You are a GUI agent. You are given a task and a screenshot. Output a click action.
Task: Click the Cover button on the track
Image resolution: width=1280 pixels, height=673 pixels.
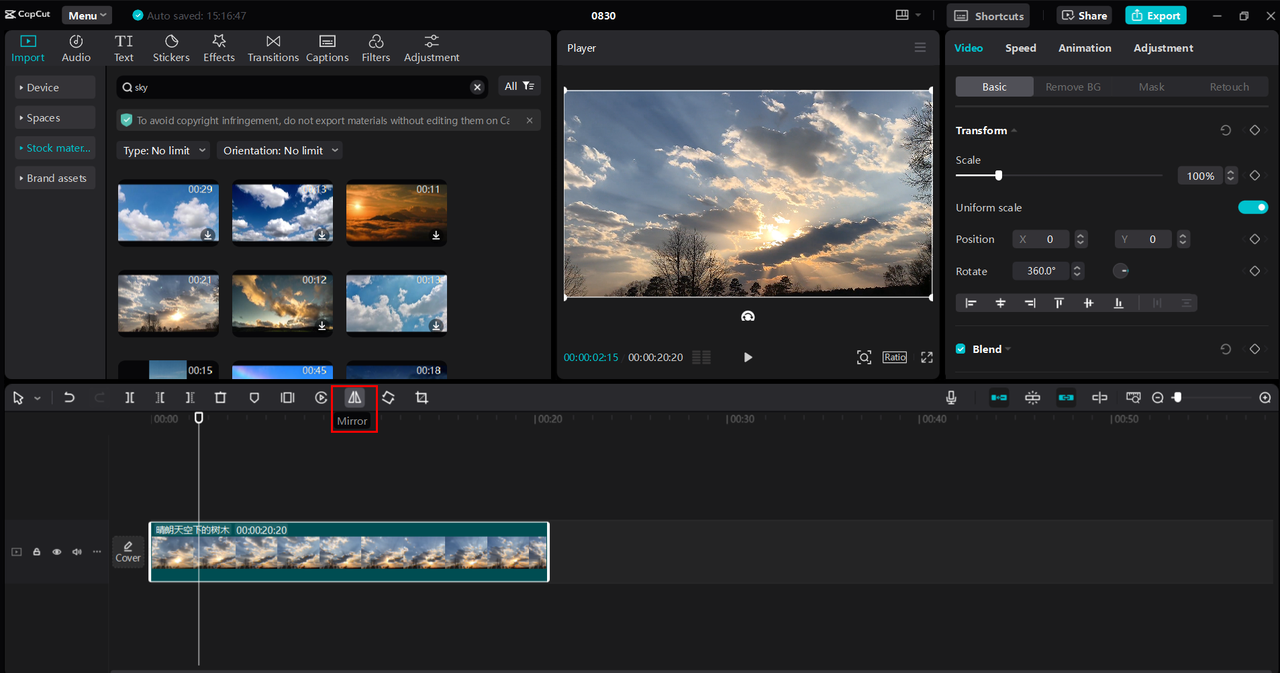pos(128,552)
